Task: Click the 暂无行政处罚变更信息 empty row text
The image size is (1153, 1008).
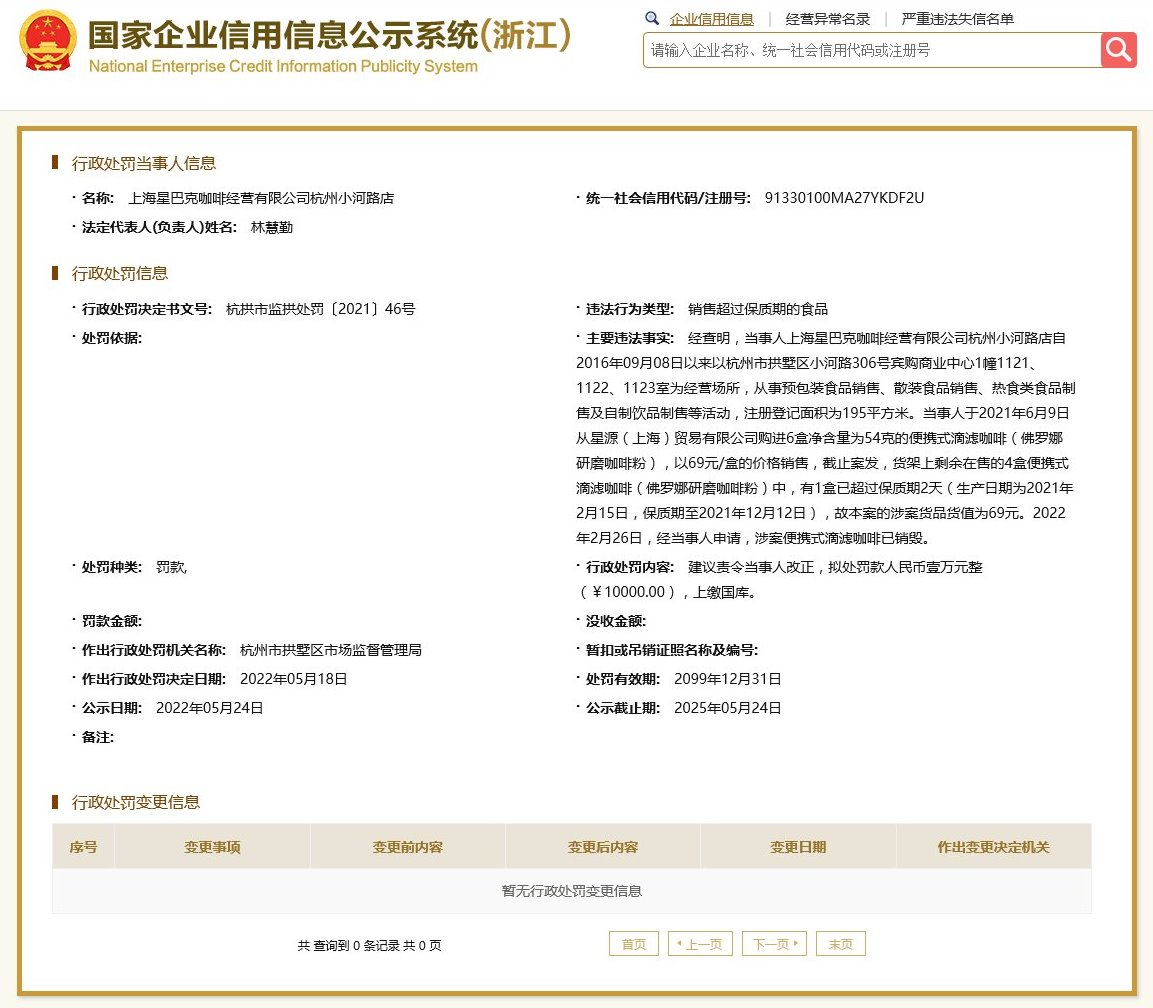Action: 571,891
